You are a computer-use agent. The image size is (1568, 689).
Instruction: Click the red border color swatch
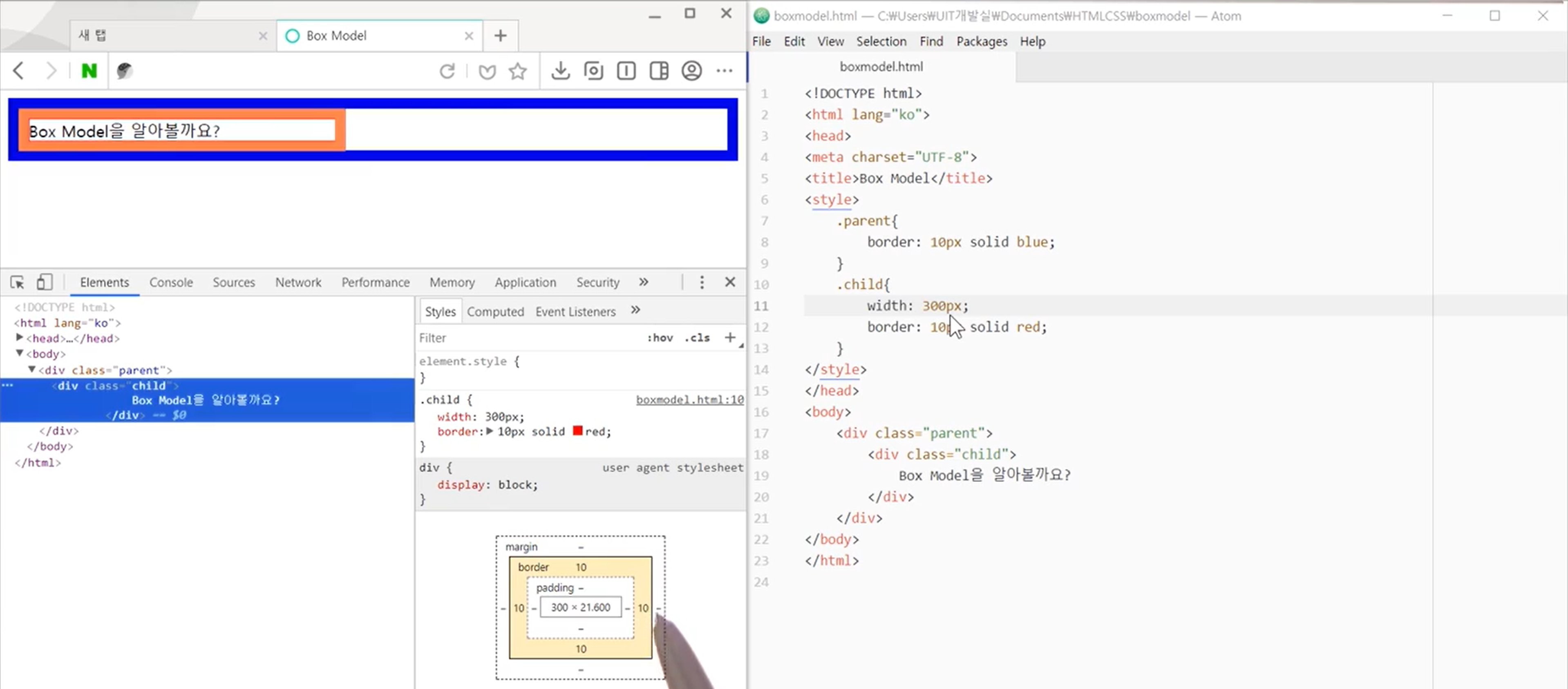(x=578, y=431)
